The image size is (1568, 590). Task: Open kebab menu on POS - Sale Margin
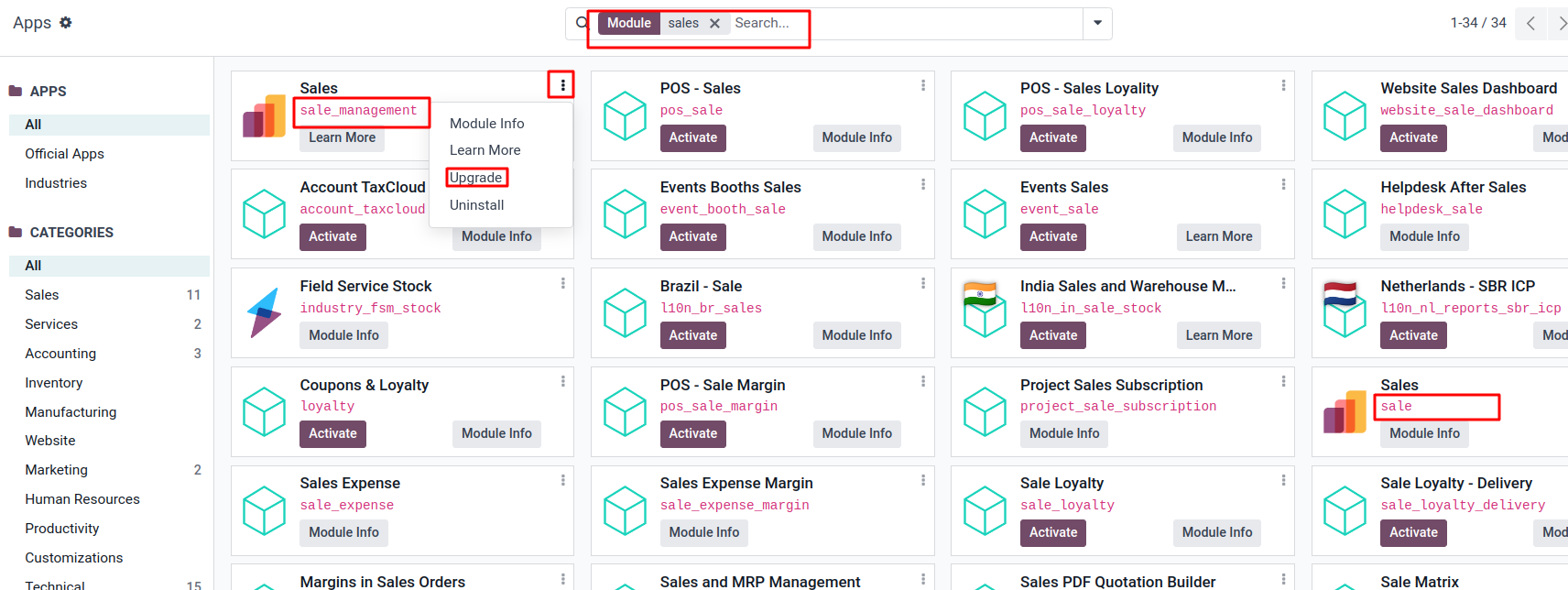click(922, 381)
